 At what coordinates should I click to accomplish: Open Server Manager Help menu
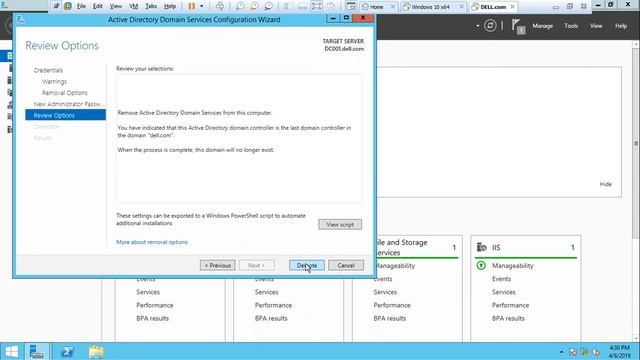click(x=621, y=26)
